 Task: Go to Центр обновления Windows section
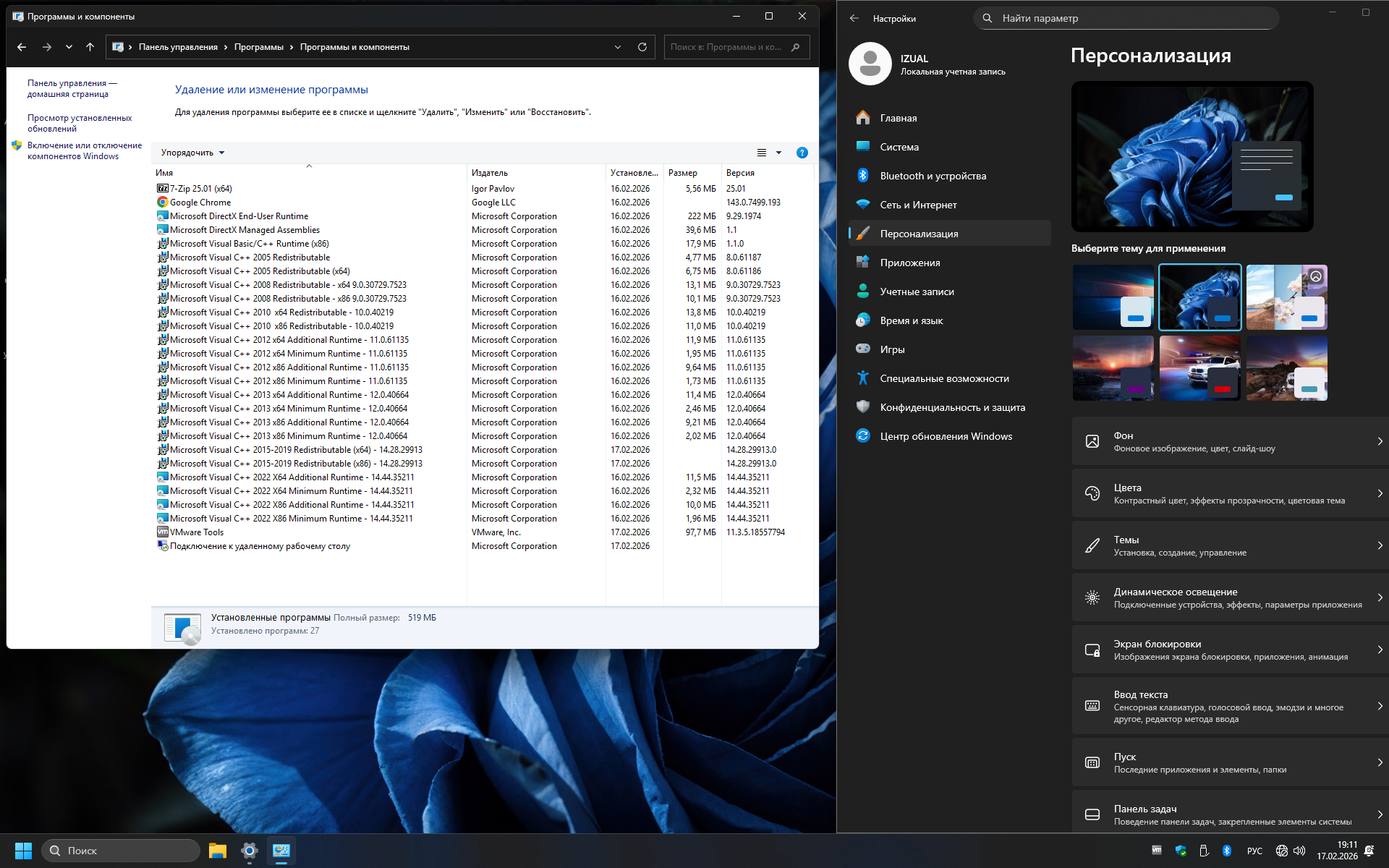click(946, 436)
